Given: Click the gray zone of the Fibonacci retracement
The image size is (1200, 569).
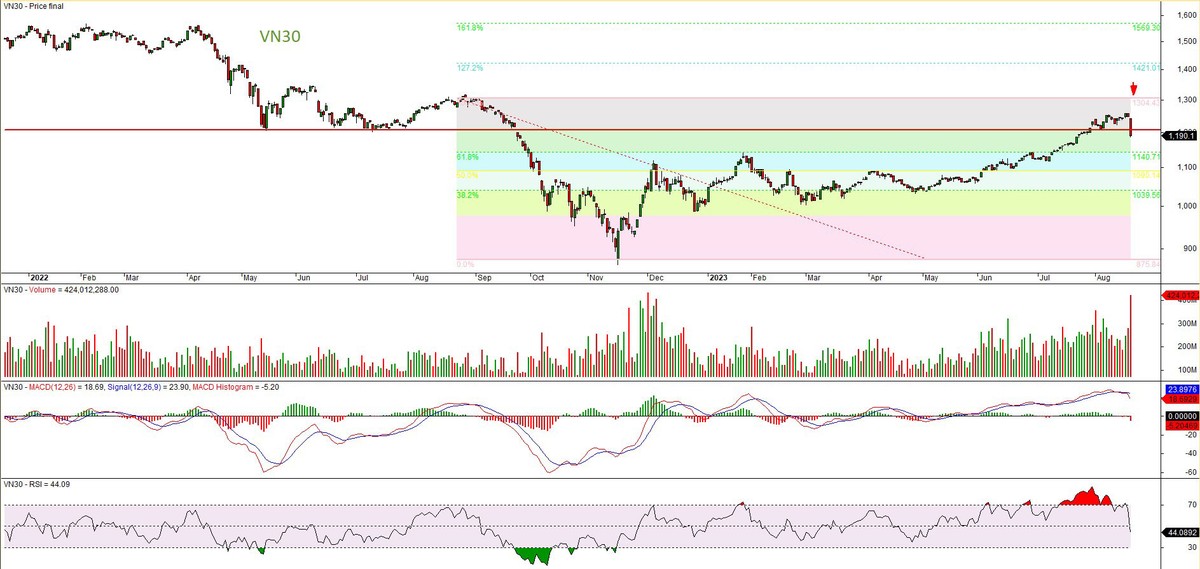Looking at the screenshot, I should [800, 112].
